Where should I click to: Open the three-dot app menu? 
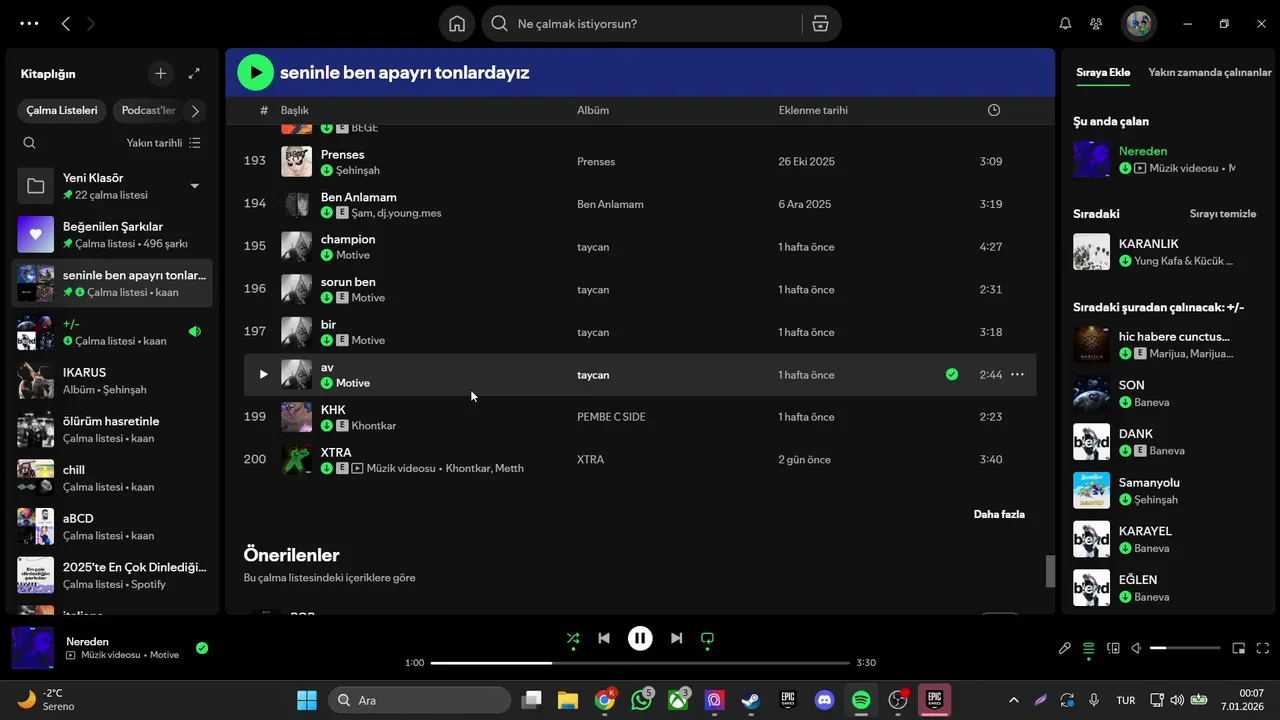tap(29, 23)
